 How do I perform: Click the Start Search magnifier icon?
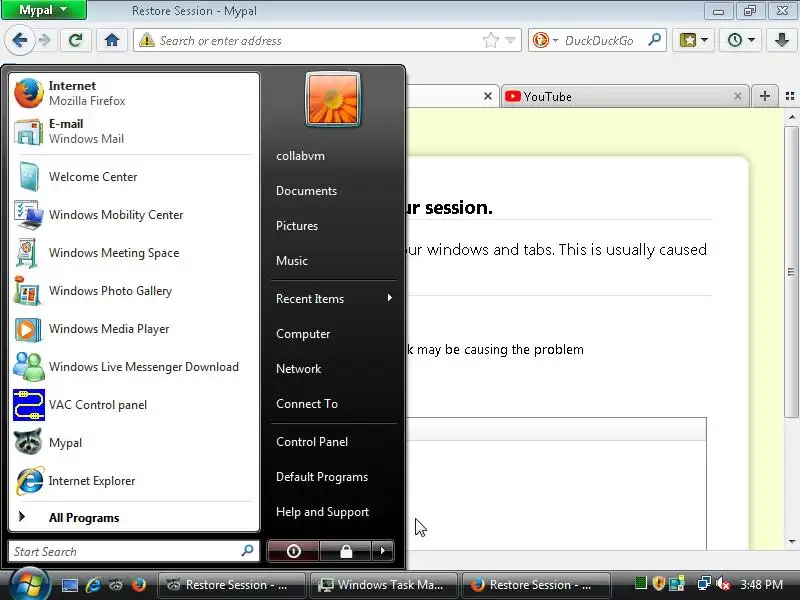point(247,551)
